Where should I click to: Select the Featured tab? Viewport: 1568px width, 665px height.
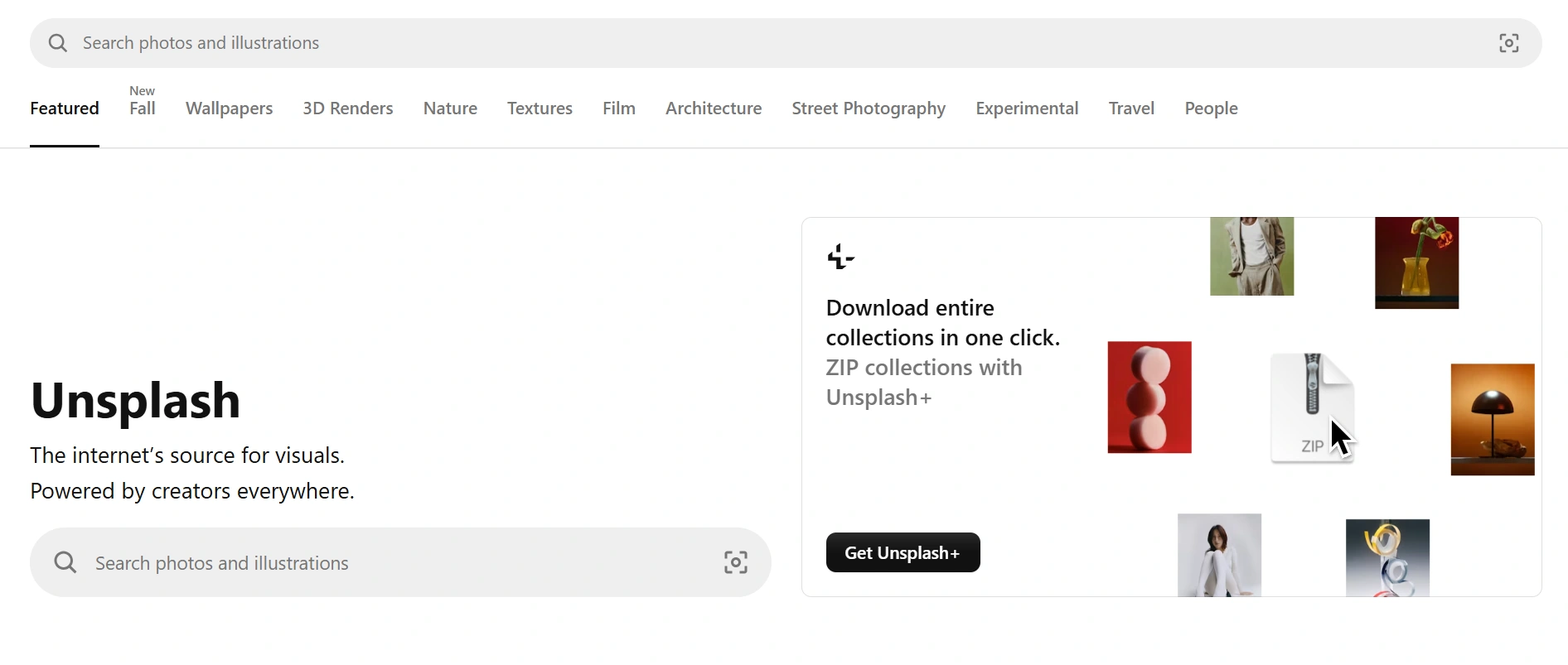65,108
